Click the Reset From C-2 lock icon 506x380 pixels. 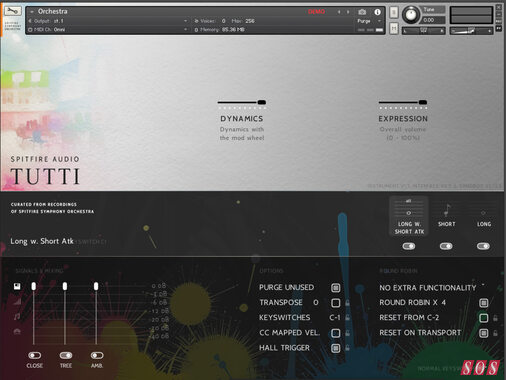click(x=495, y=318)
